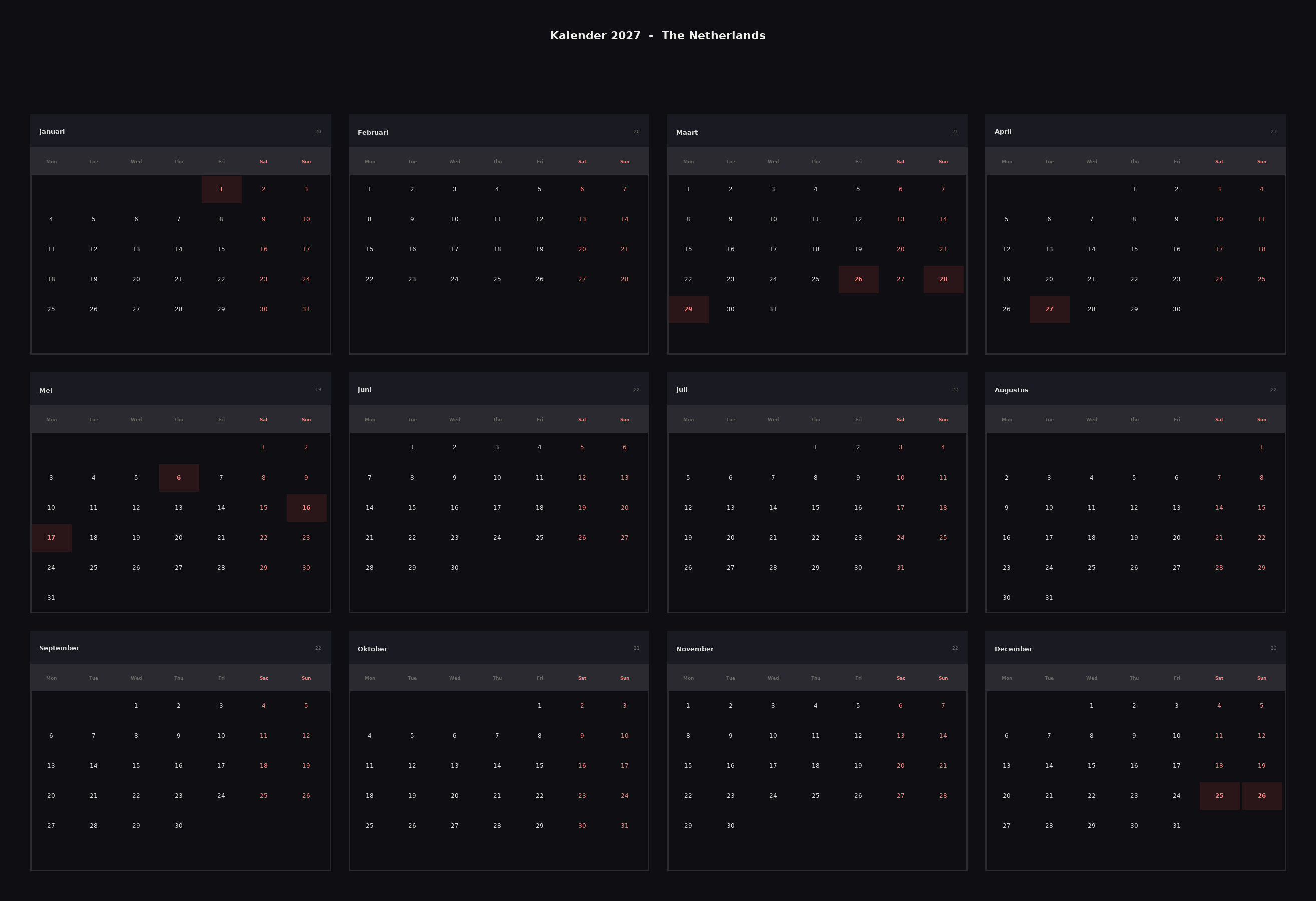Screen dimensions: 1316x901
Task: Click the Mei month title
Action: [x=45, y=390]
